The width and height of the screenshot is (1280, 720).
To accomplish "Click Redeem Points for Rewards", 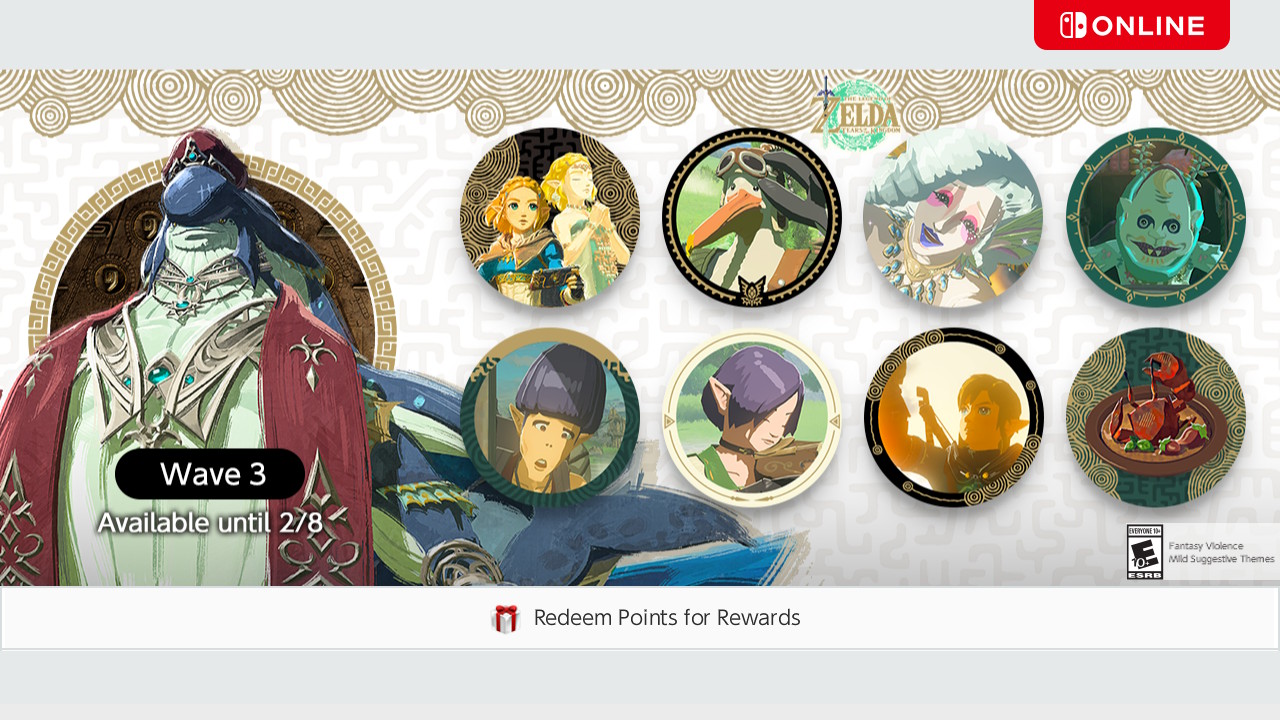I will pyautogui.click(x=640, y=618).
